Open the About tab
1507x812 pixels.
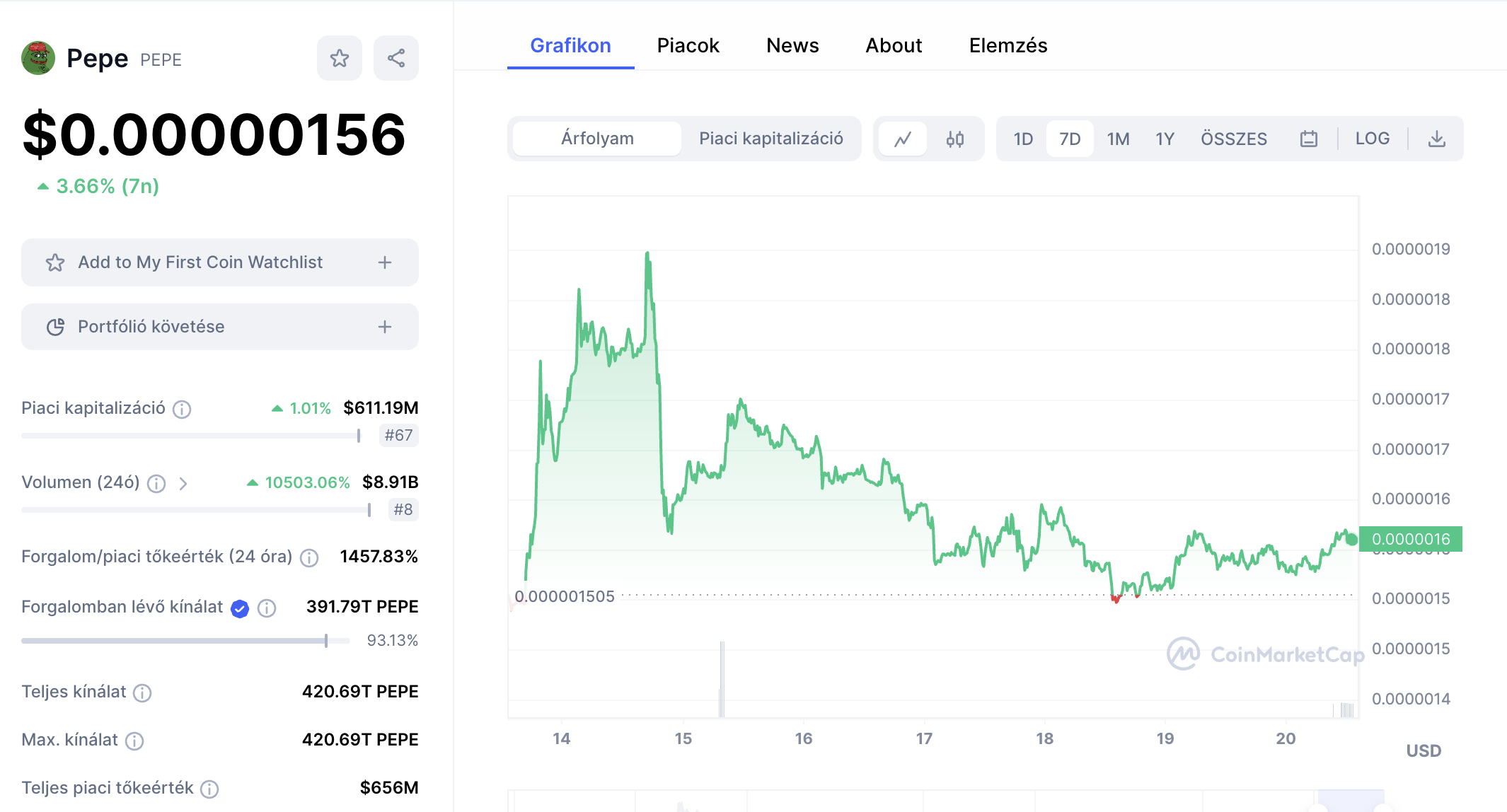pos(894,45)
